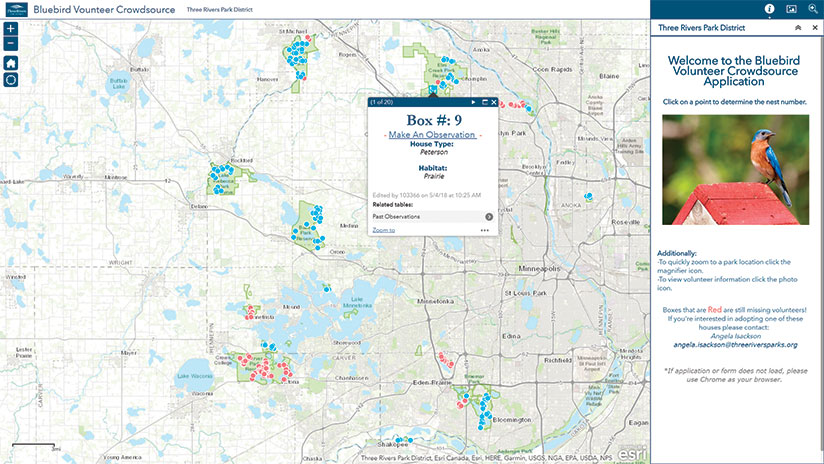The image size is (824, 464).
Task: Click the 'Prairie' habitat value
Action: [434, 176]
